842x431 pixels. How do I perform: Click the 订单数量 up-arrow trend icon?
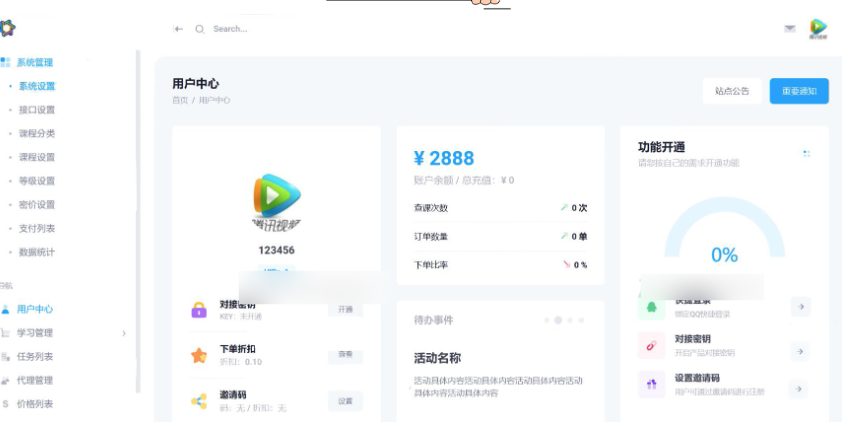[x=564, y=236]
